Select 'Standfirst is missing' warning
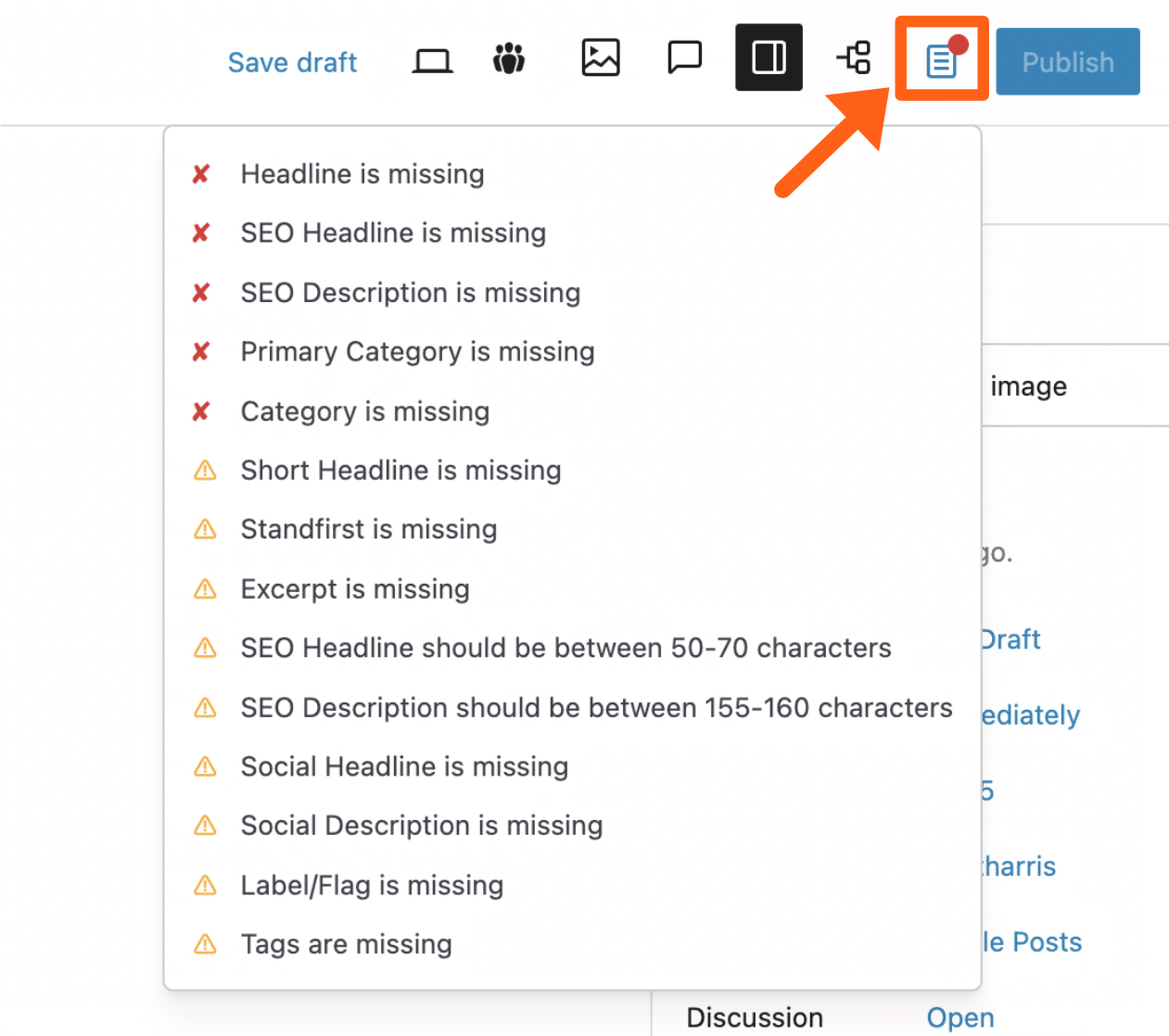Screen dimensions: 1169x1036 (x=368, y=530)
